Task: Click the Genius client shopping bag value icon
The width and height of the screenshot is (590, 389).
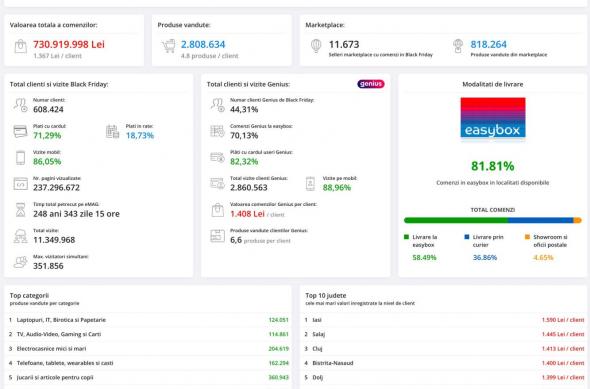Action: point(217,210)
